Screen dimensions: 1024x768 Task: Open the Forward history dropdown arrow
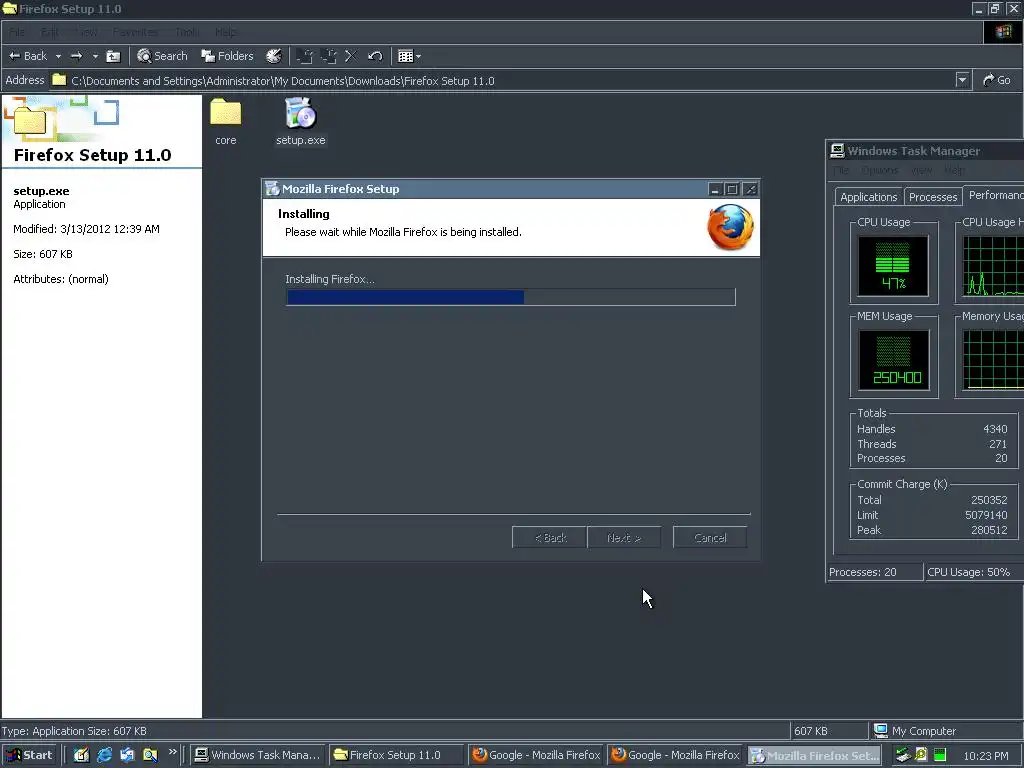pos(95,56)
